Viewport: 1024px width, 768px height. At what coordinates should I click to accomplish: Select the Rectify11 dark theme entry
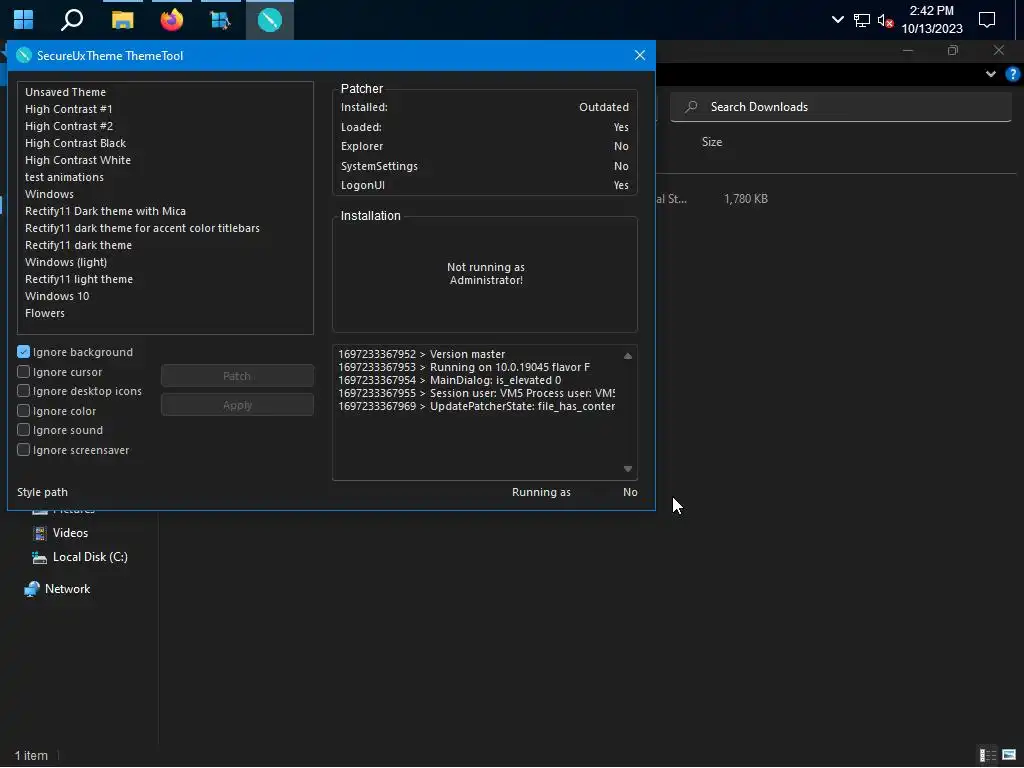click(78, 245)
